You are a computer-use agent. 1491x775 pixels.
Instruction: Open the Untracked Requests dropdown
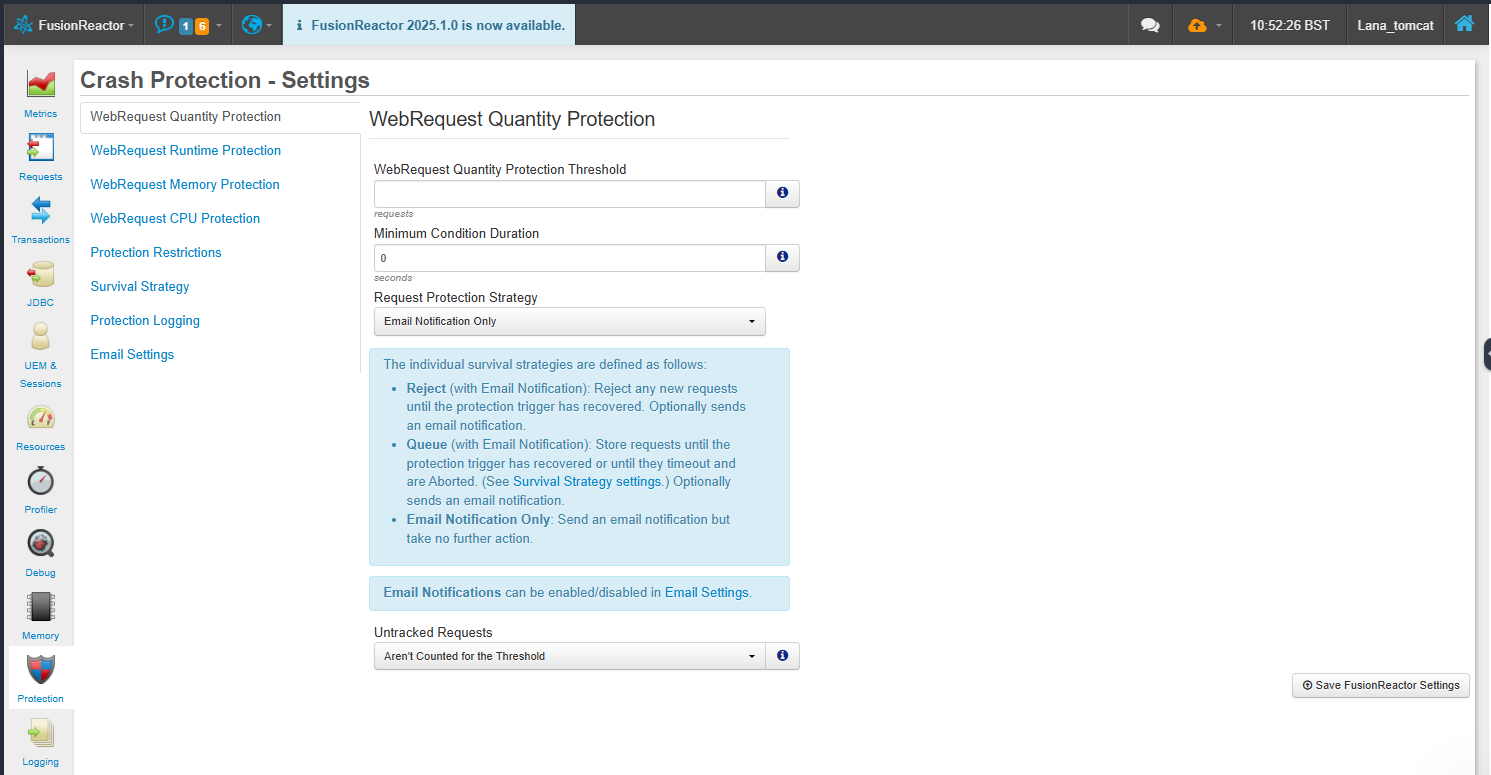pos(570,656)
